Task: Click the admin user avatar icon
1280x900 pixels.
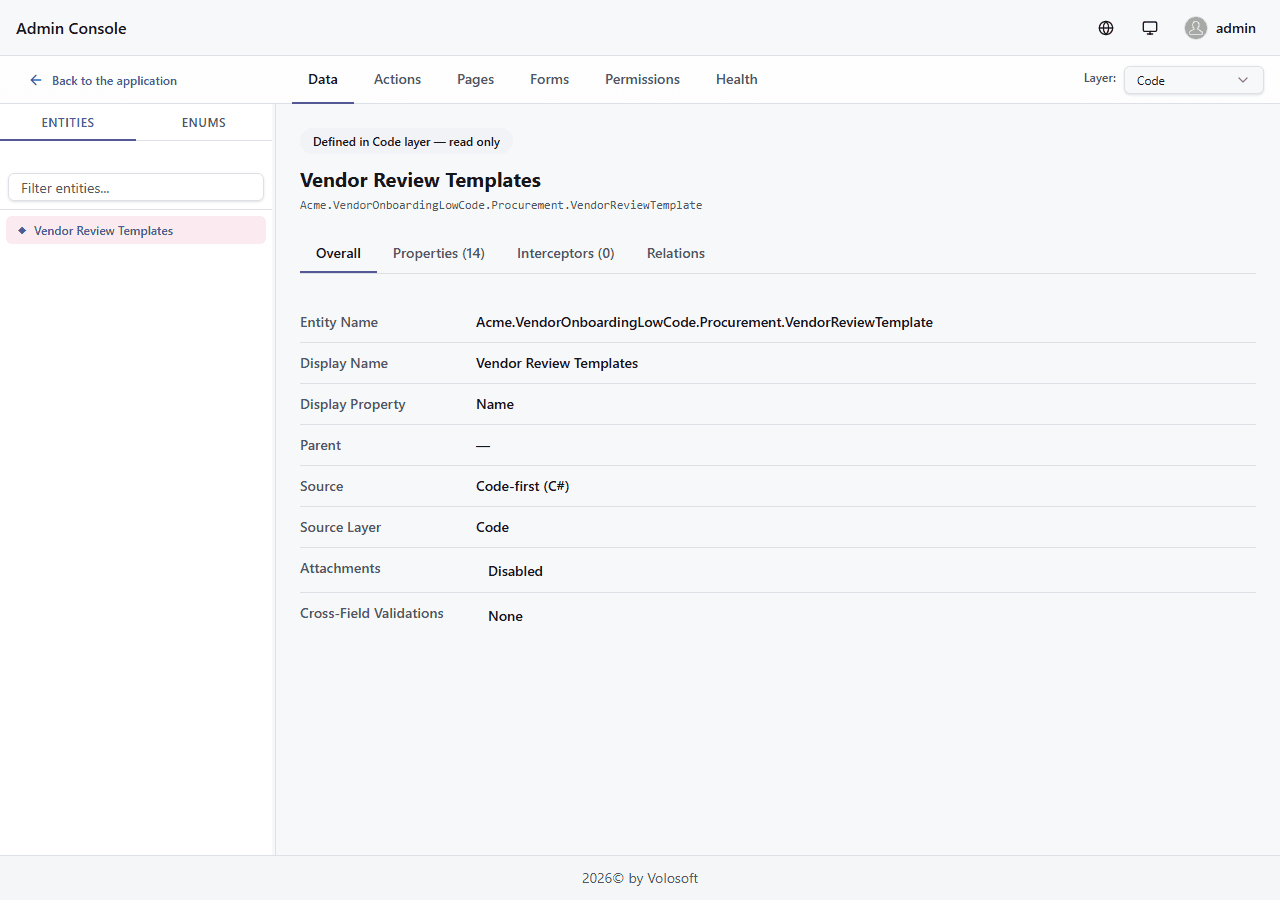Action: click(x=1196, y=28)
